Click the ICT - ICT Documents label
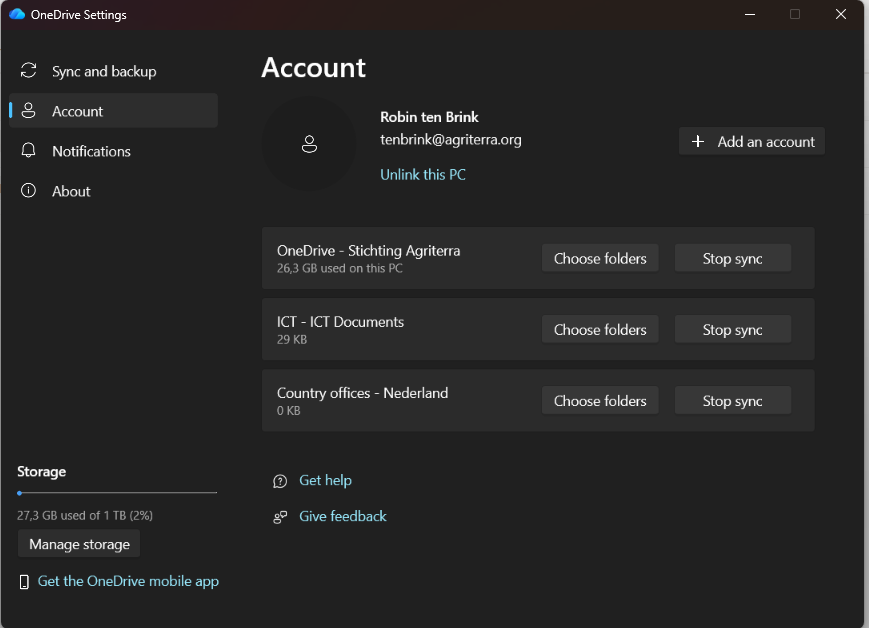 click(x=340, y=322)
